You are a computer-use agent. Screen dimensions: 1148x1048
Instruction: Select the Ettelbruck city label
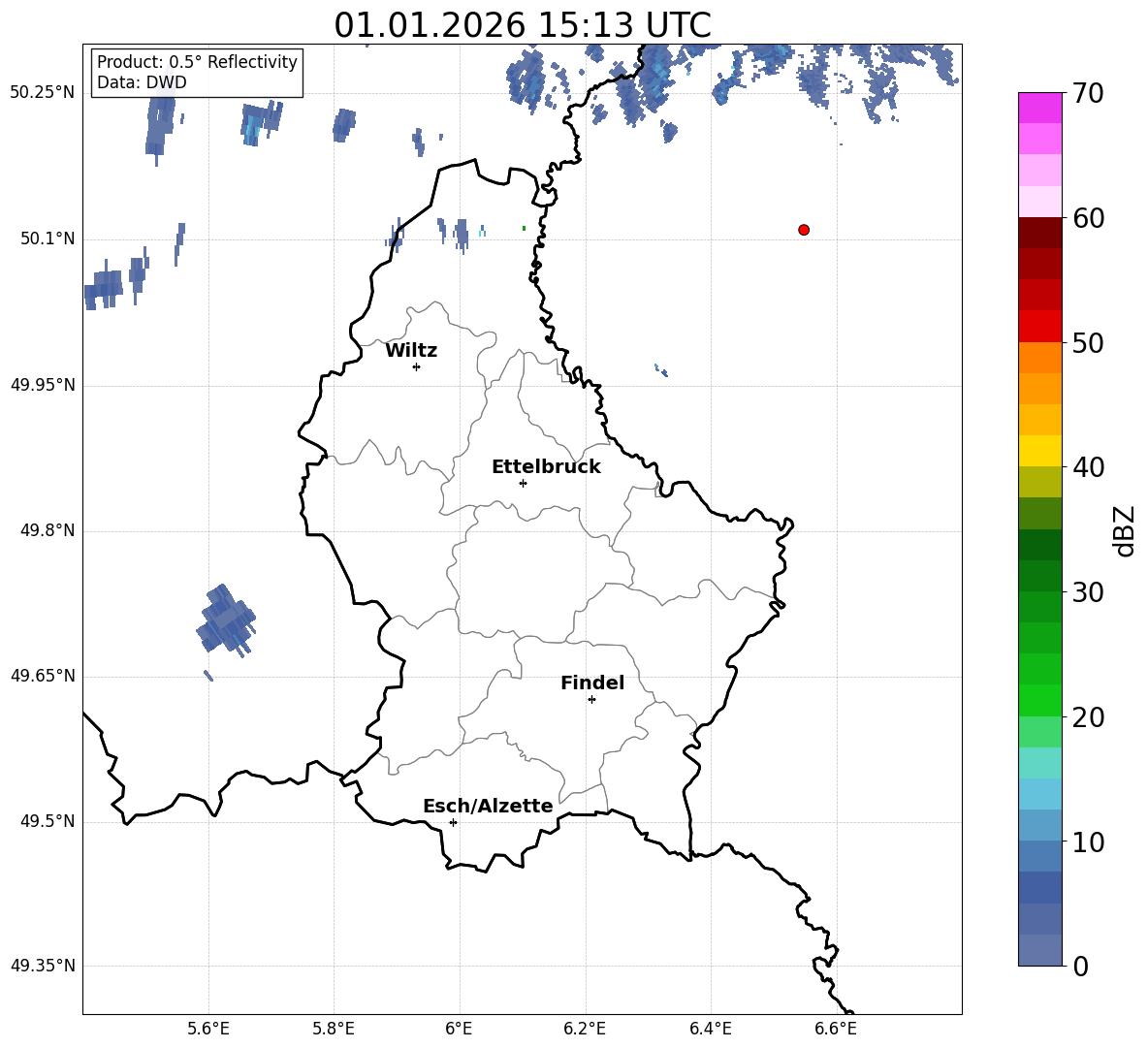pyautogui.click(x=546, y=467)
